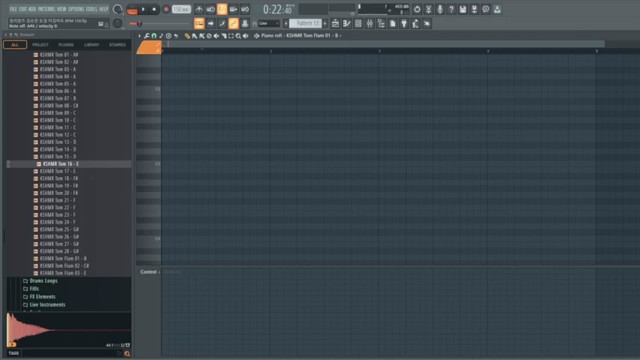Open the FILE menu
Image resolution: width=640 pixels, height=360 pixels.
coord(13,9)
